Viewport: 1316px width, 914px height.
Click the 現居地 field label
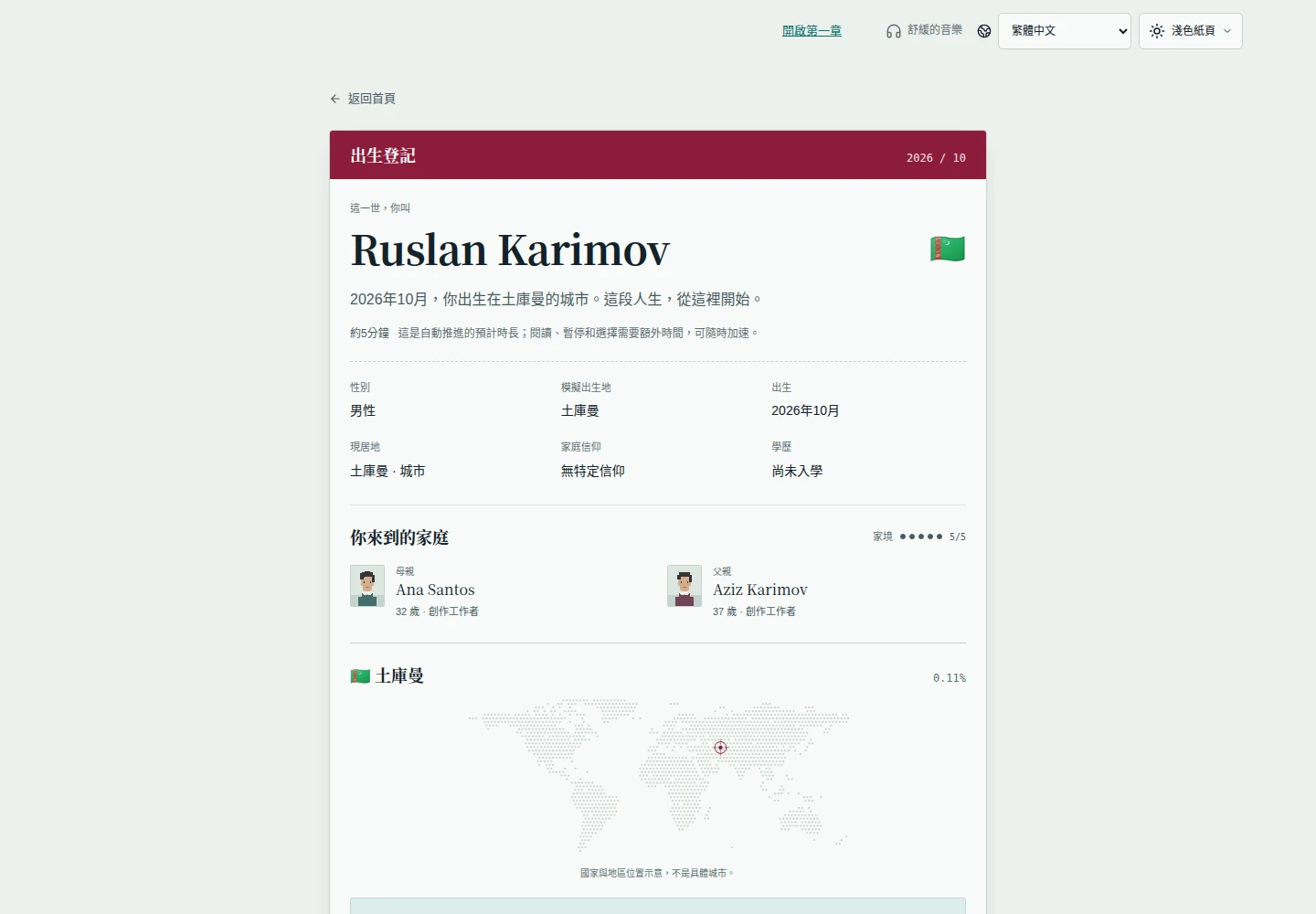pos(365,447)
